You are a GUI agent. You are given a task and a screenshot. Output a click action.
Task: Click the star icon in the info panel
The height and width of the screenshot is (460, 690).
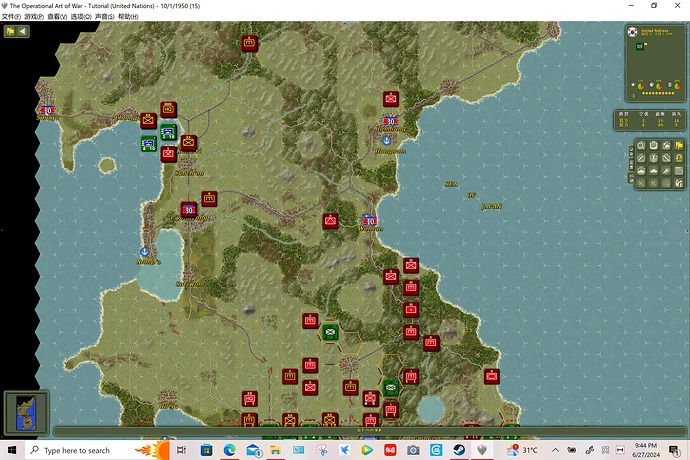(633, 85)
